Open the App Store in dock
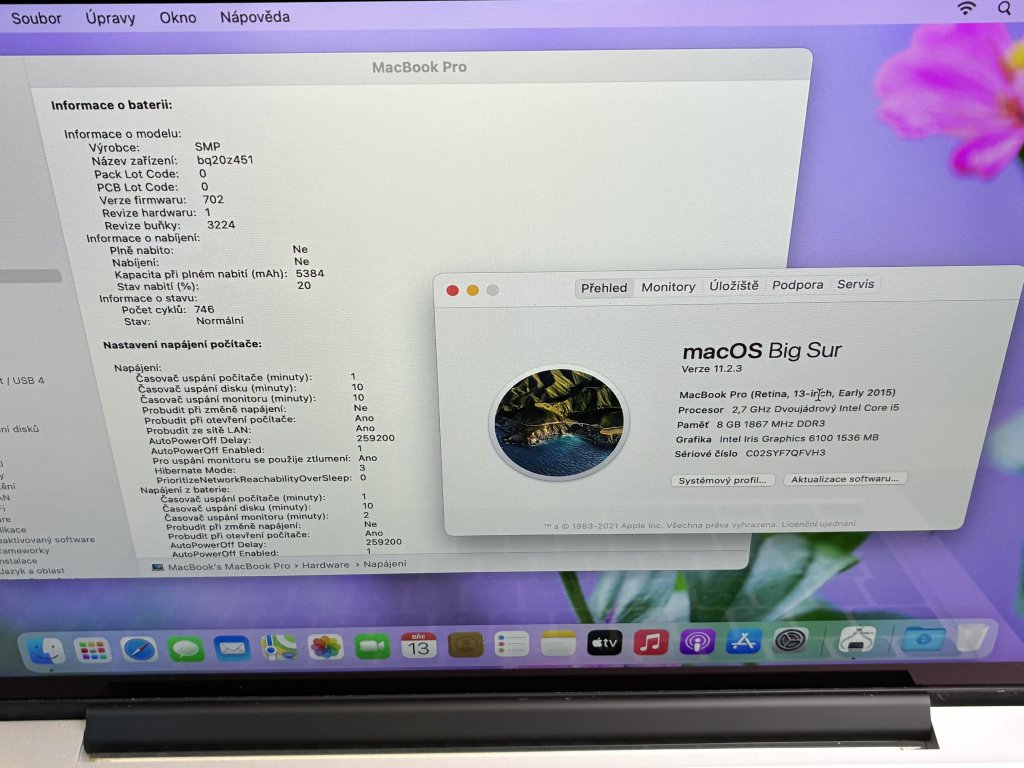The height and width of the screenshot is (768, 1024). point(743,641)
